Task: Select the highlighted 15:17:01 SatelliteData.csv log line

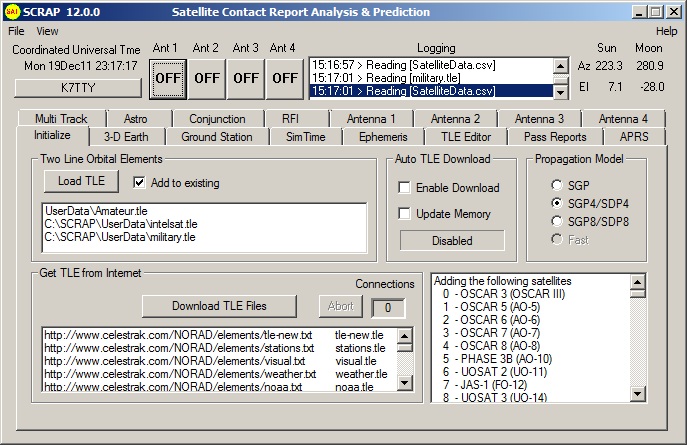Action: (431, 91)
